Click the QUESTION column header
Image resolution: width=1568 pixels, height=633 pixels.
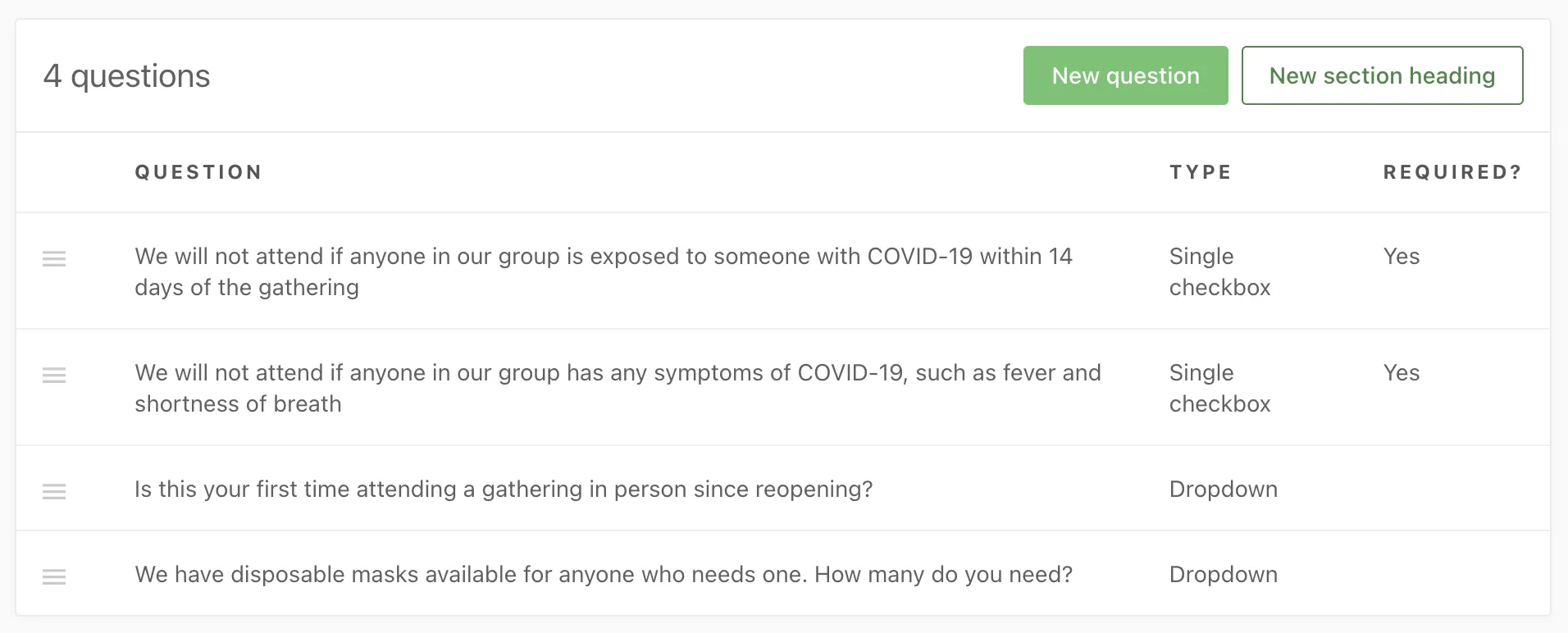pyautogui.click(x=198, y=172)
